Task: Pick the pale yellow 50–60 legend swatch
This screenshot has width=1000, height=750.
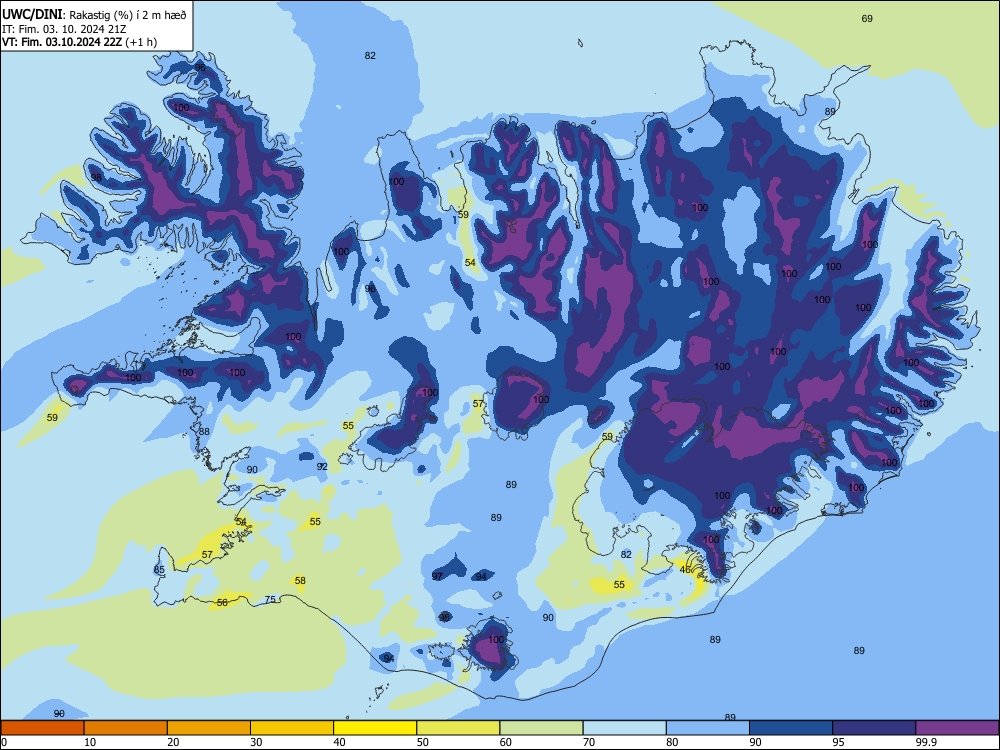Action: pyautogui.click(x=458, y=728)
